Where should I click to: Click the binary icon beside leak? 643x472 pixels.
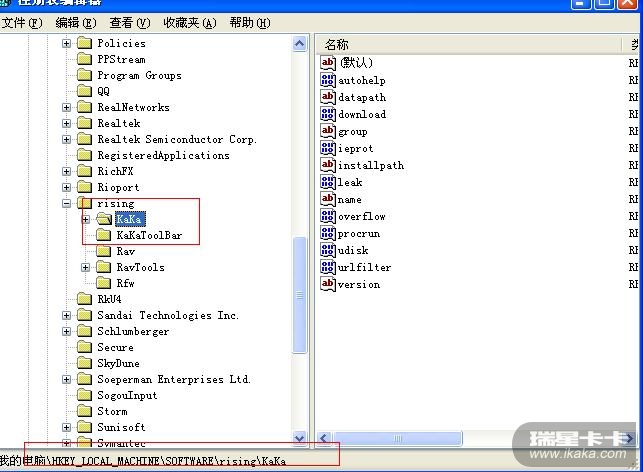pos(328,182)
